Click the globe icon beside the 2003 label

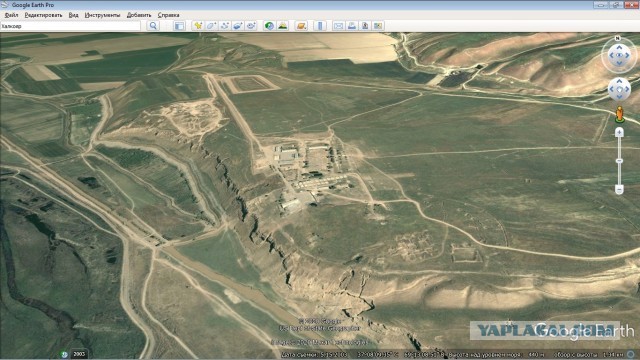pyautogui.click(x=64, y=354)
